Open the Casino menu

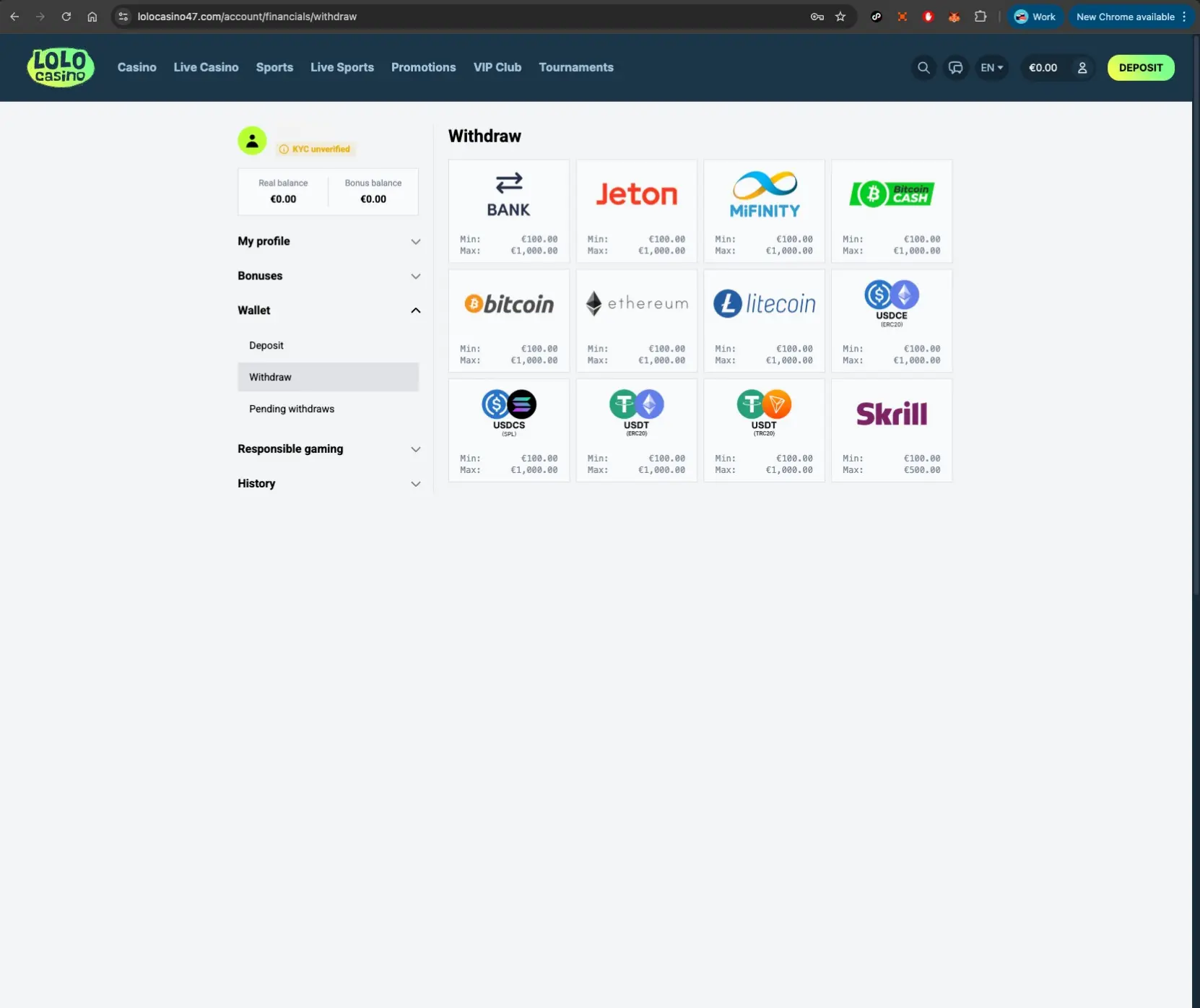[x=137, y=67]
